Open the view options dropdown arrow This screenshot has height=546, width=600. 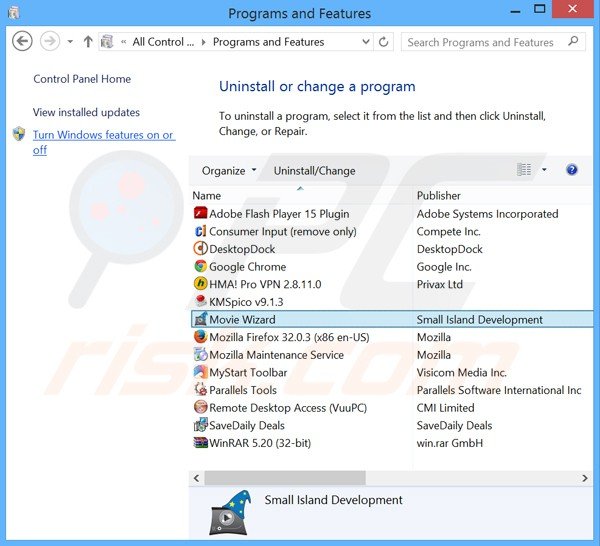pyautogui.click(x=544, y=170)
